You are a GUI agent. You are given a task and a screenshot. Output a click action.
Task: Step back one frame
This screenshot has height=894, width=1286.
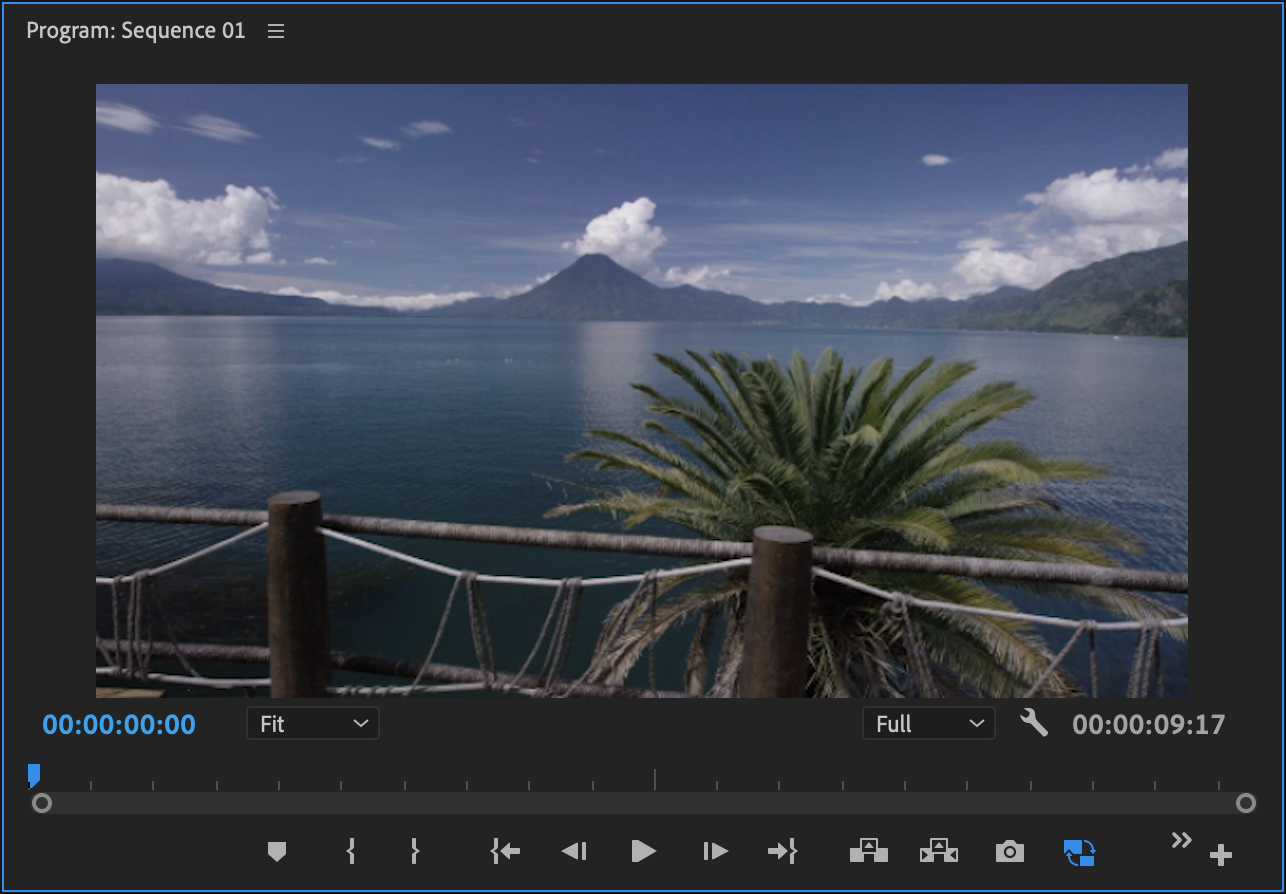(574, 851)
